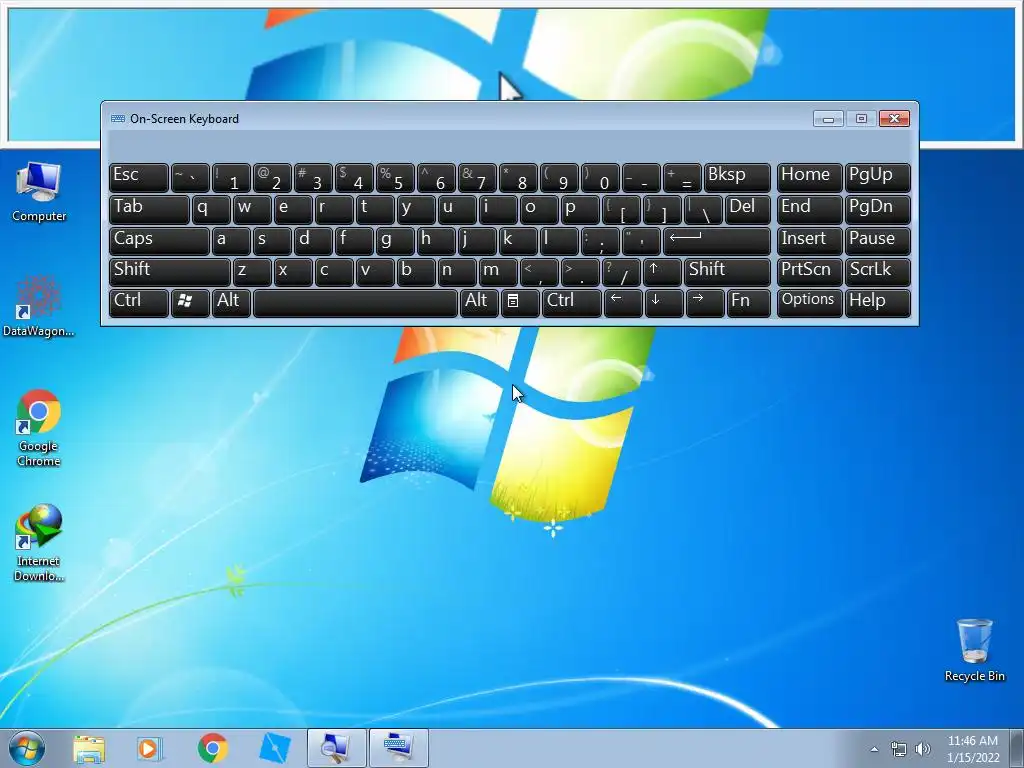
Task: Toggle the ScrLk key
Action: click(877, 272)
